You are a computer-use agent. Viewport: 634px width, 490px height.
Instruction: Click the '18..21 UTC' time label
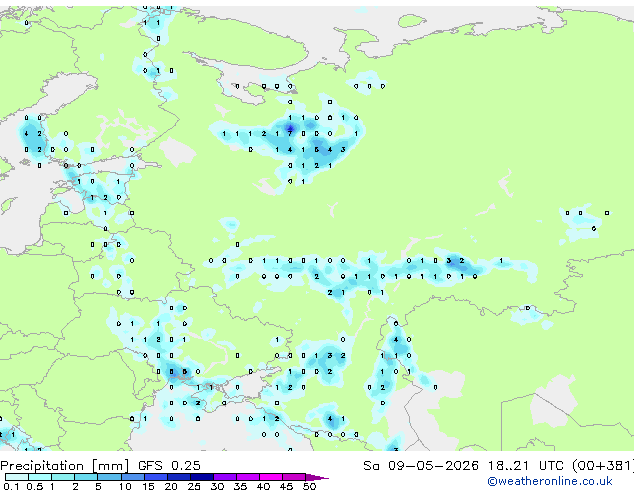click(526, 466)
